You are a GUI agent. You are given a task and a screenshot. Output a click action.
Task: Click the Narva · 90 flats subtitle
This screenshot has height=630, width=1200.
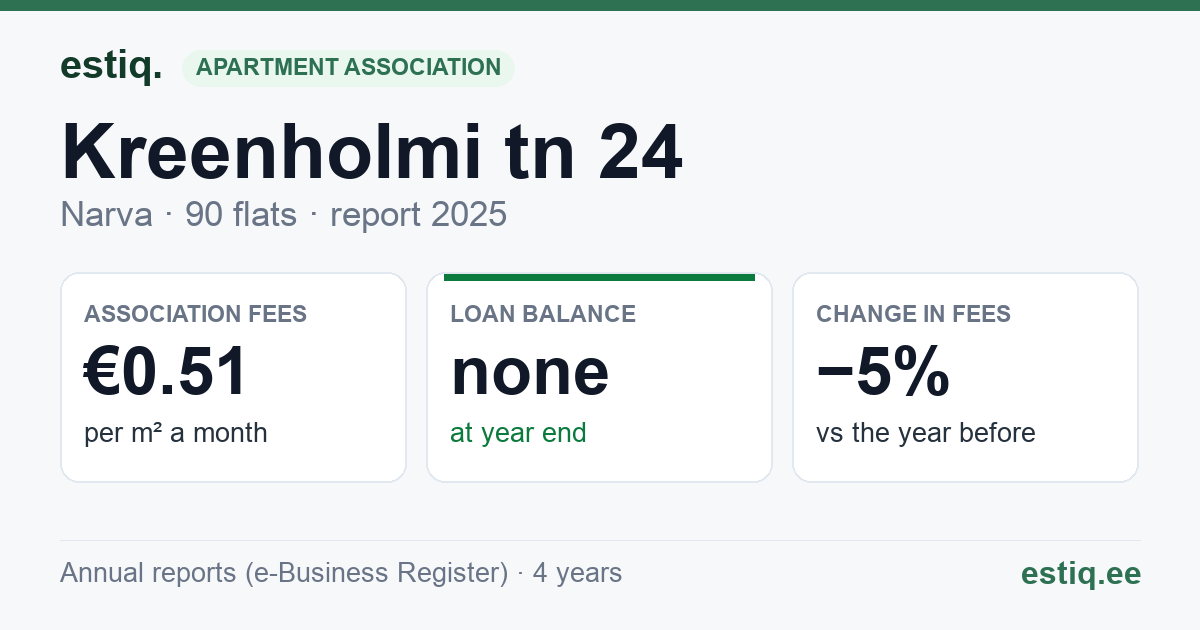point(179,215)
